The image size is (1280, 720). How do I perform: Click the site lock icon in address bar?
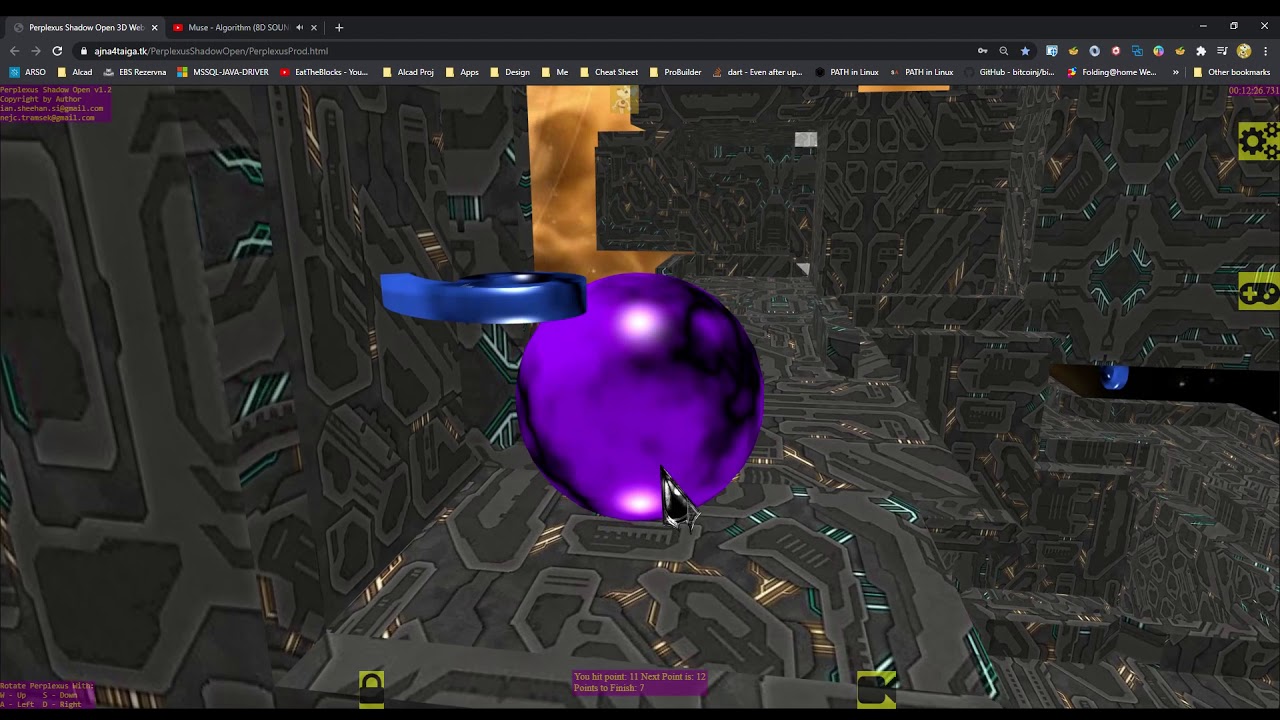click(84, 51)
